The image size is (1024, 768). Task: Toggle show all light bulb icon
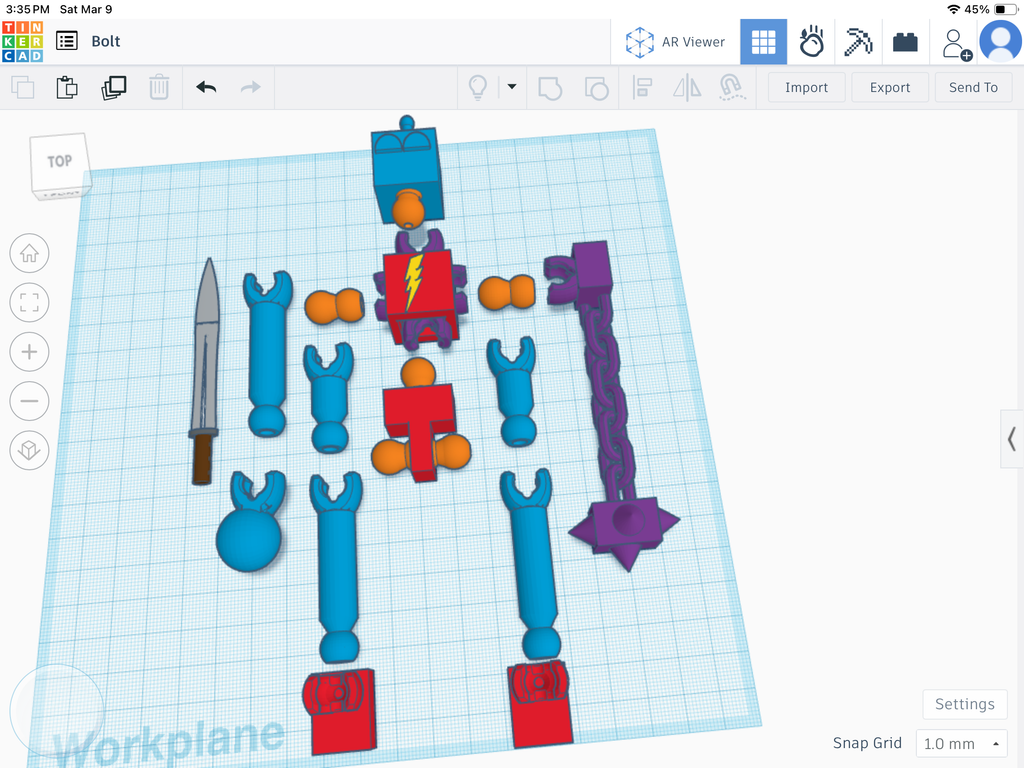(x=478, y=88)
